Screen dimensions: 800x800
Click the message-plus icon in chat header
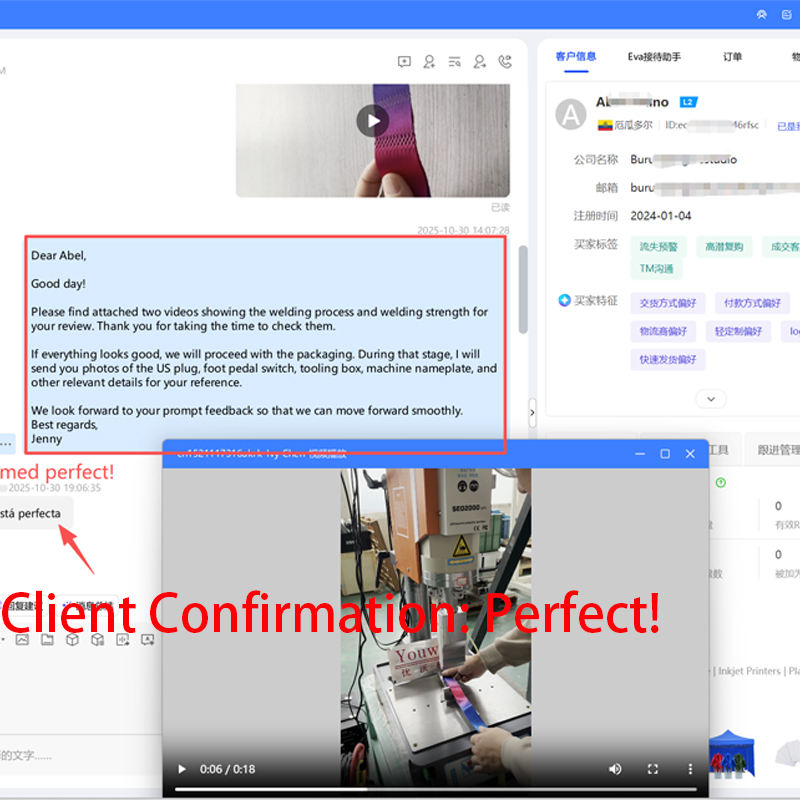click(404, 62)
